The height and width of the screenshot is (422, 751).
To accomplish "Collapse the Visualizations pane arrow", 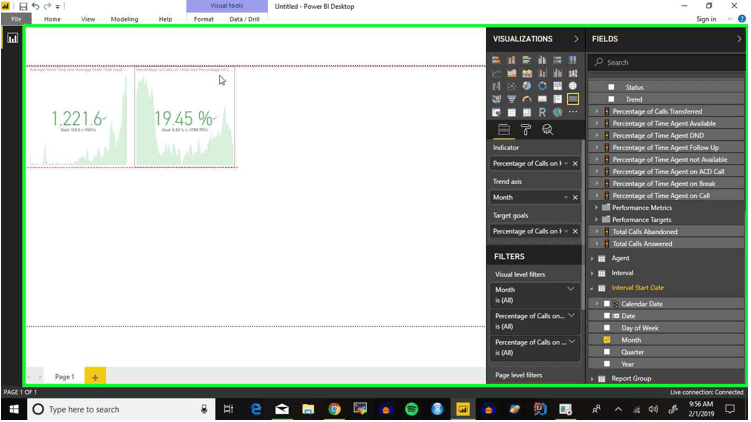I will (x=576, y=39).
